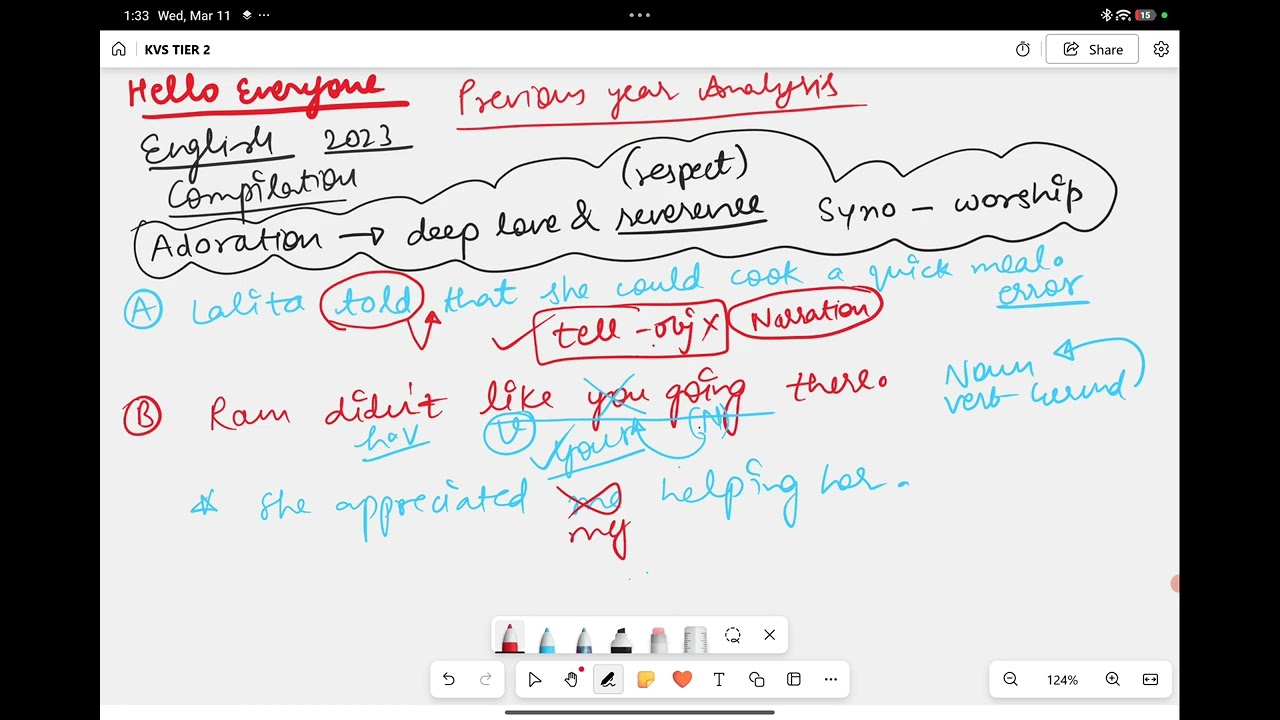Activate the inking pen mode
The width and height of the screenshot is (1280, 720).
pos(608,680)
